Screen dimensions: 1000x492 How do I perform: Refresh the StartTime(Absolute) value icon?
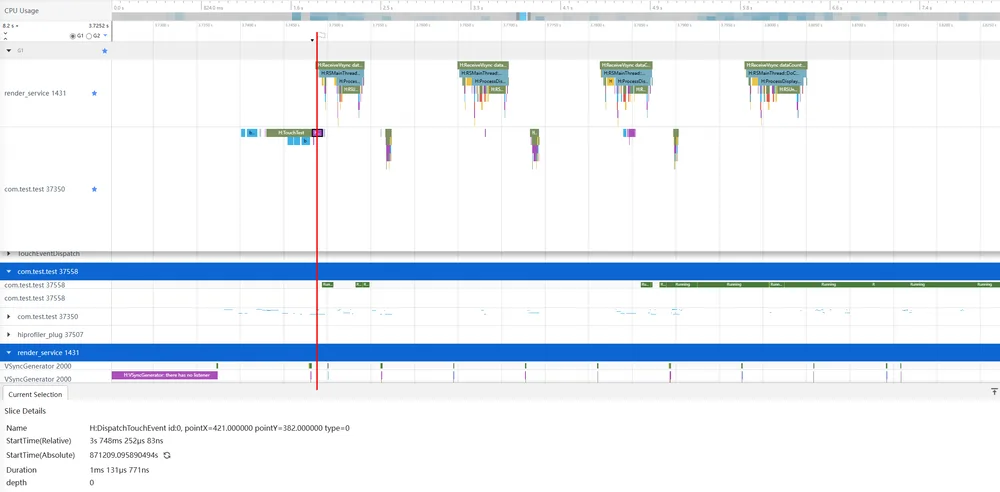click(x=167, y=456)
